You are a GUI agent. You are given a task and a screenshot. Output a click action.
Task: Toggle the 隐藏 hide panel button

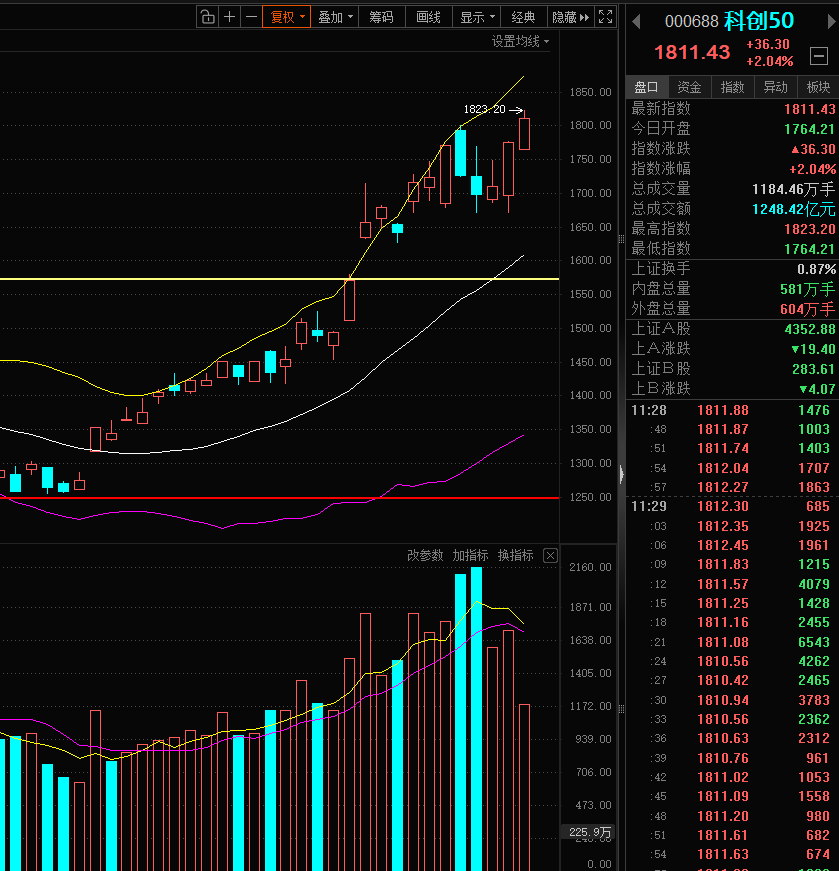coord(570,17)
